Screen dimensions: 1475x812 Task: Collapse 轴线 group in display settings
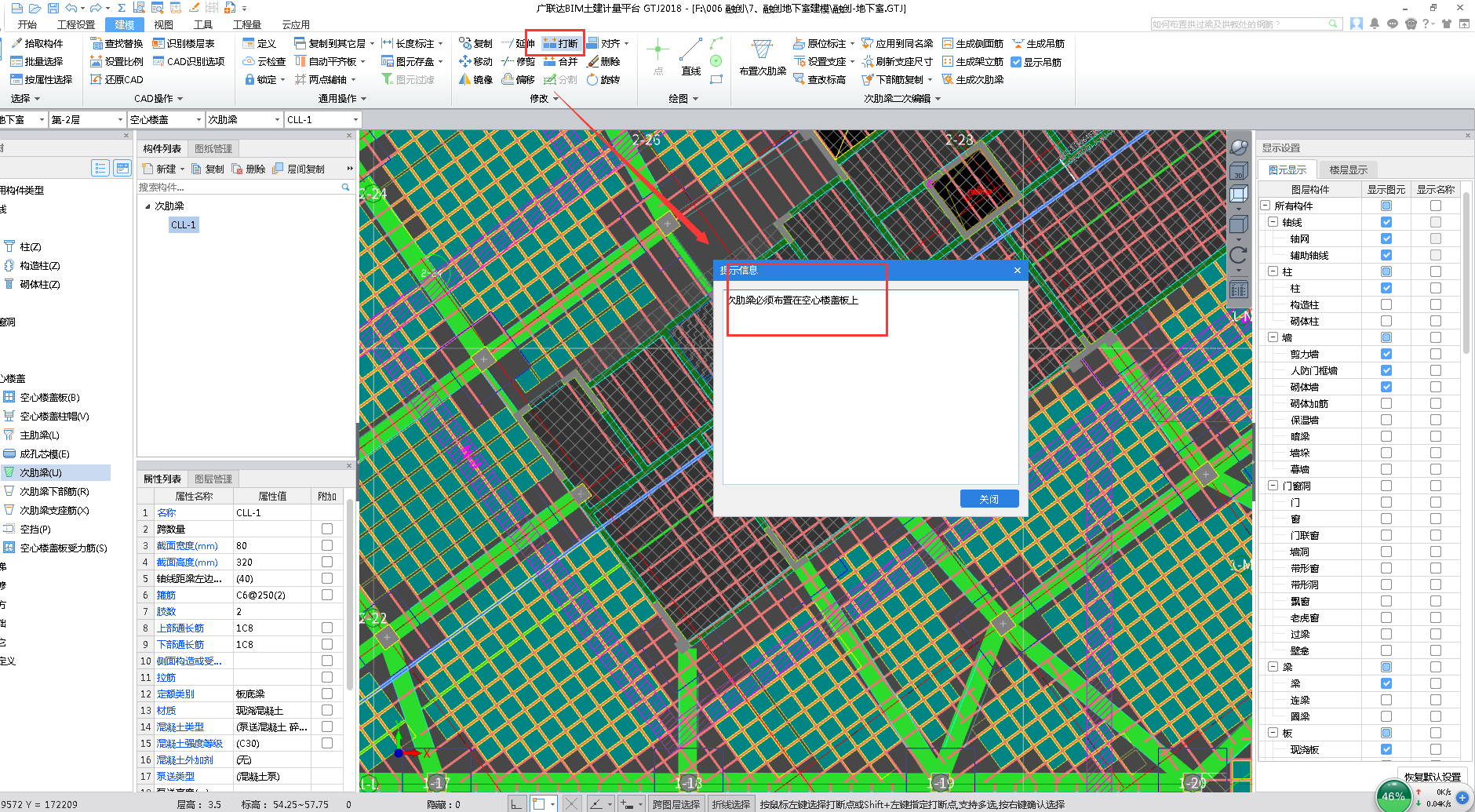1273,222
